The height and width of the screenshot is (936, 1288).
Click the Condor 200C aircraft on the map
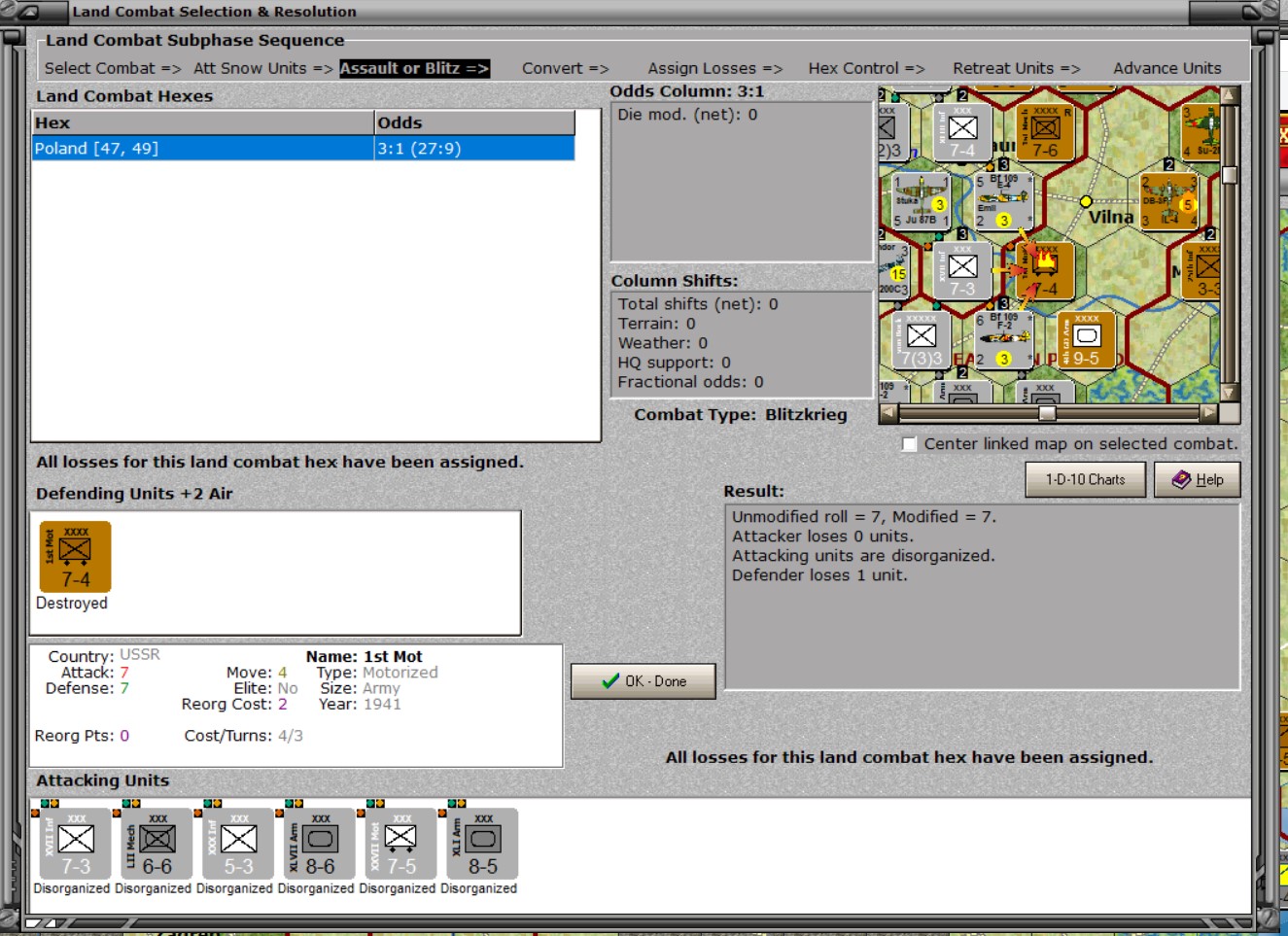pos(893,270)
